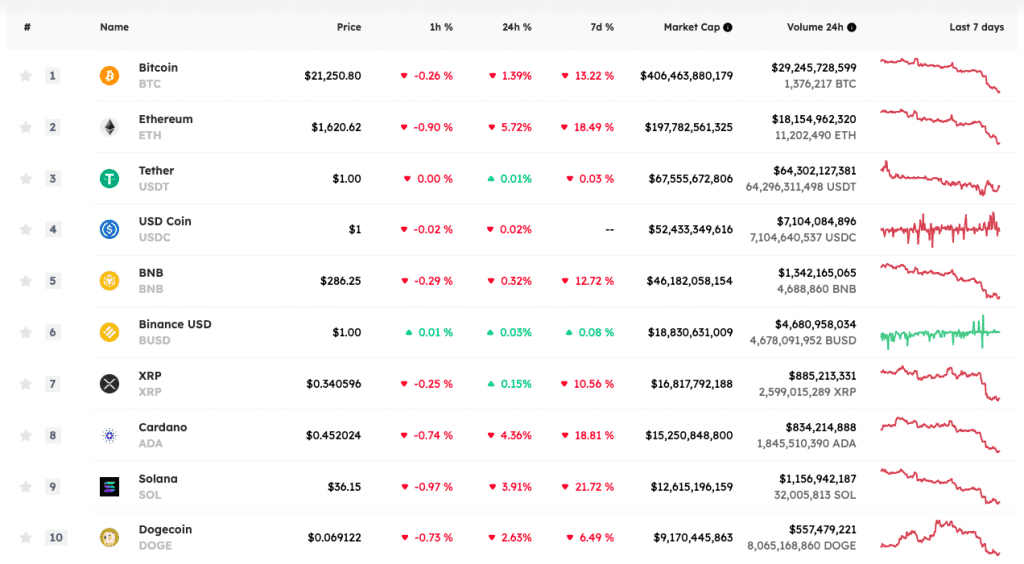Open the Dogecoin coin link

pos(165,529)
